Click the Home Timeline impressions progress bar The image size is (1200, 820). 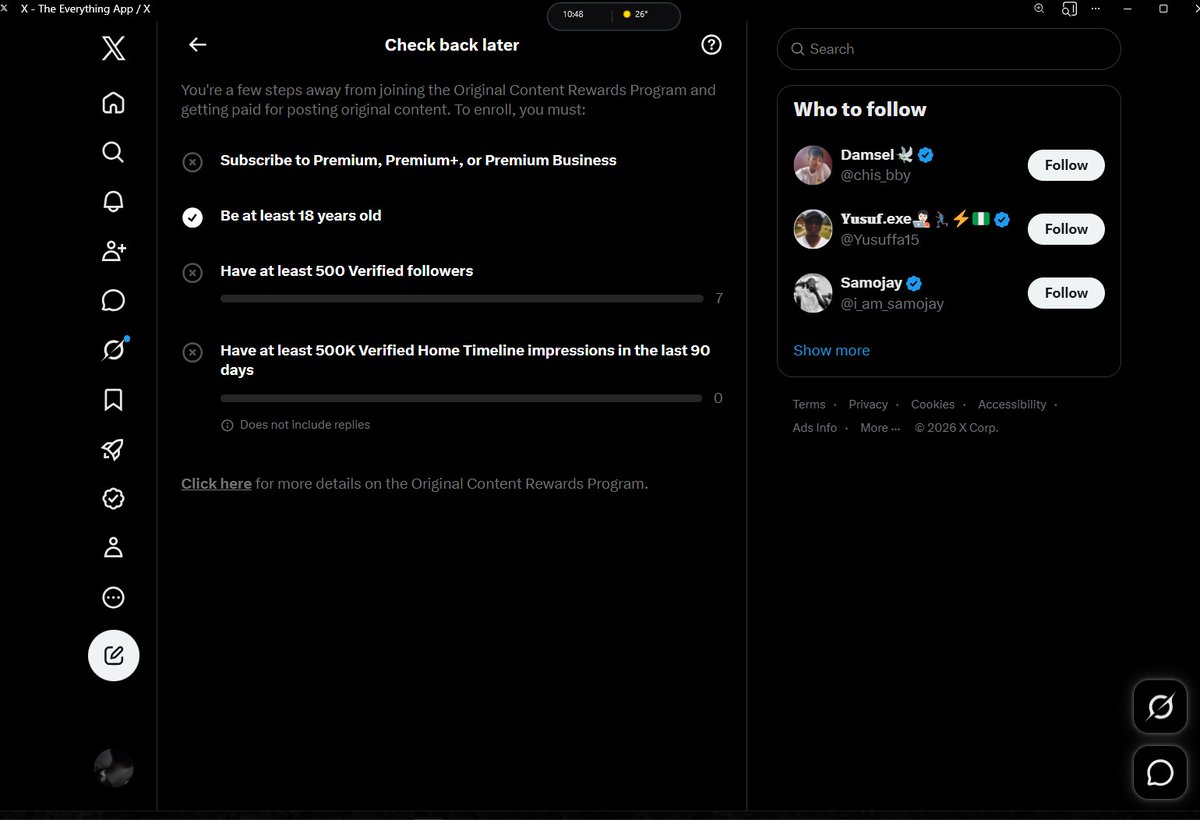click(462, 398)
